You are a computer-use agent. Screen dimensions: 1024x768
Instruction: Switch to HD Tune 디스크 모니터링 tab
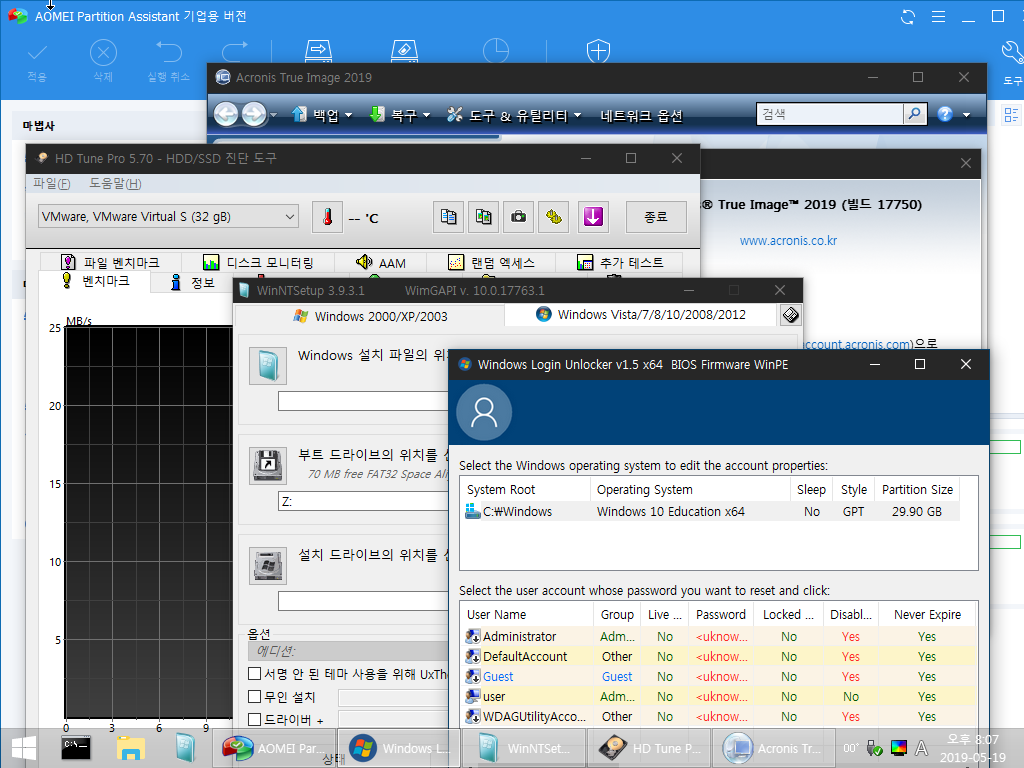(258, 263)
